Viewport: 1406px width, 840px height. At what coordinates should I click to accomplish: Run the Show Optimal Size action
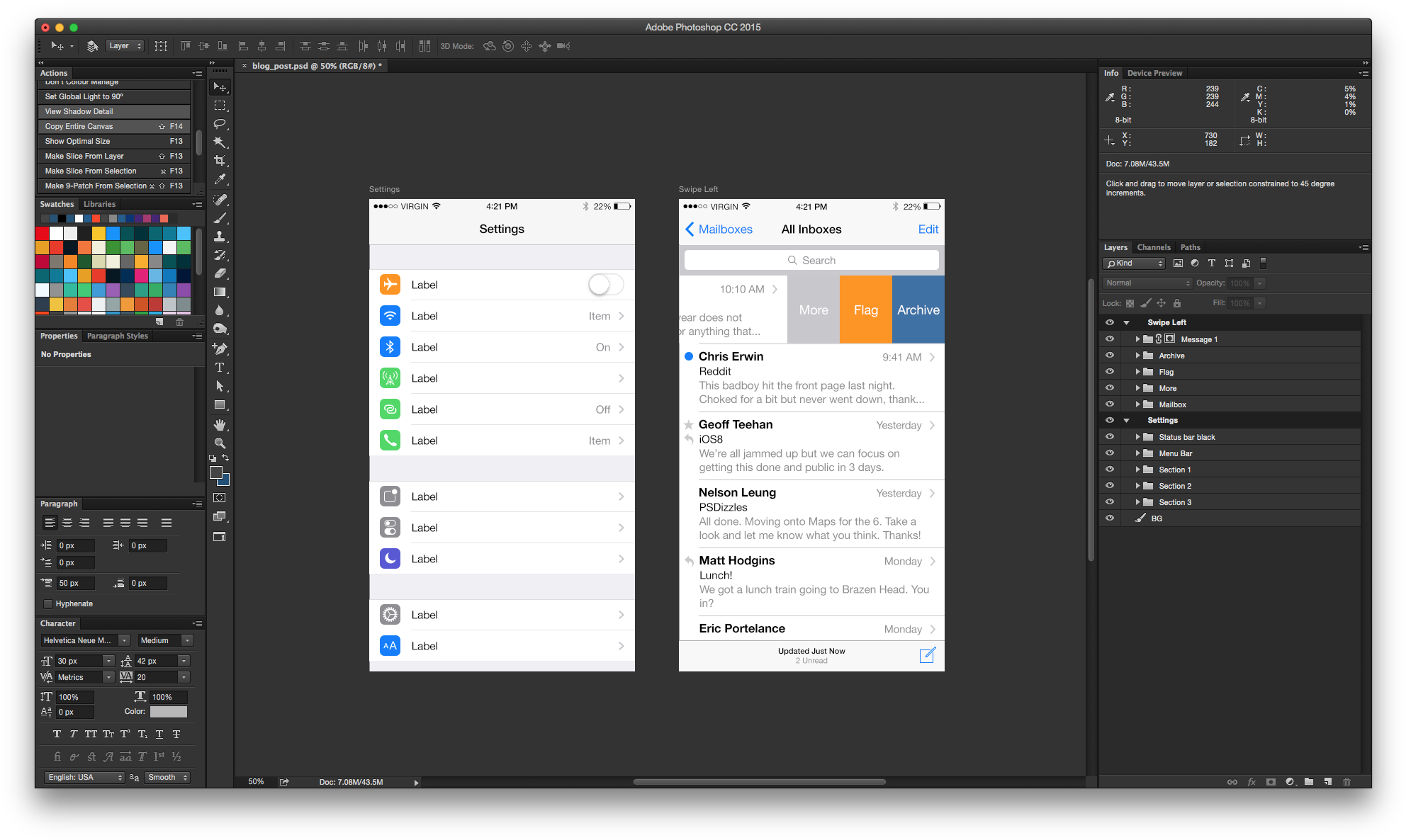click(x=114, y=141)
